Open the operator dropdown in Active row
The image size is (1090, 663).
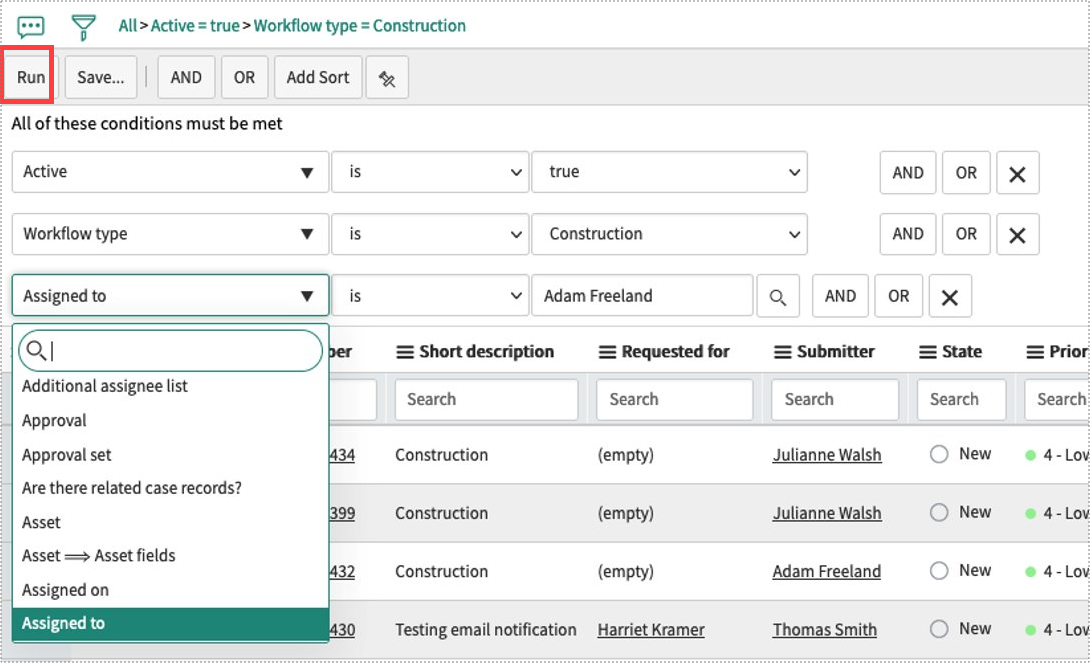pyautogui.click(x=430, y=172)
